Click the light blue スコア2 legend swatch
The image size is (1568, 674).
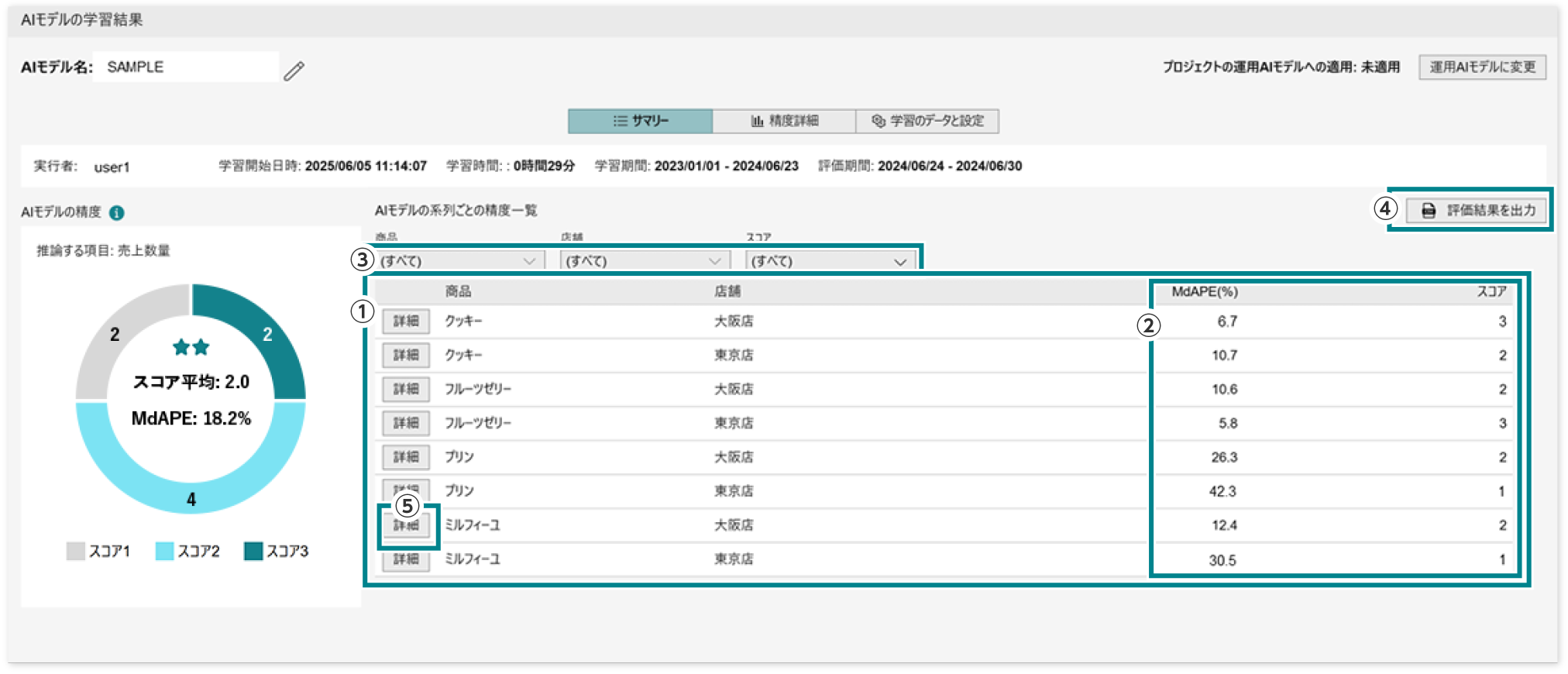[x=164, y=551]
